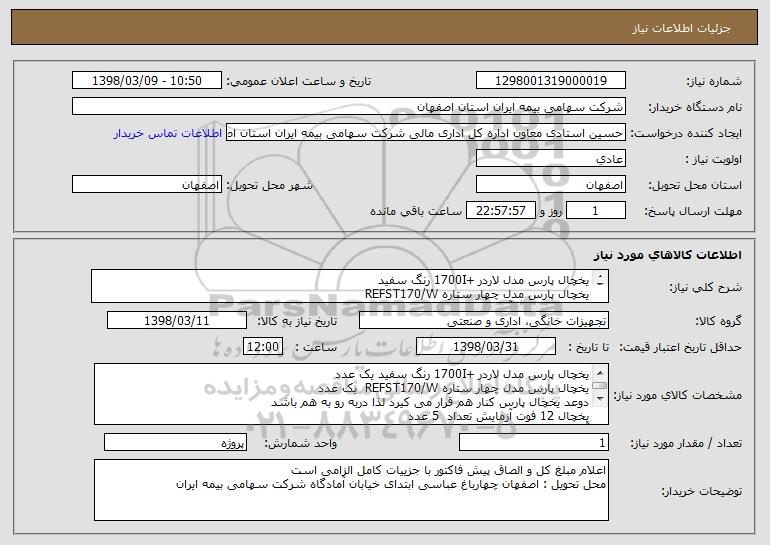Click down arrow of مشخصات کالا scrollbar
Screen dimensions: 770x545
600,399
